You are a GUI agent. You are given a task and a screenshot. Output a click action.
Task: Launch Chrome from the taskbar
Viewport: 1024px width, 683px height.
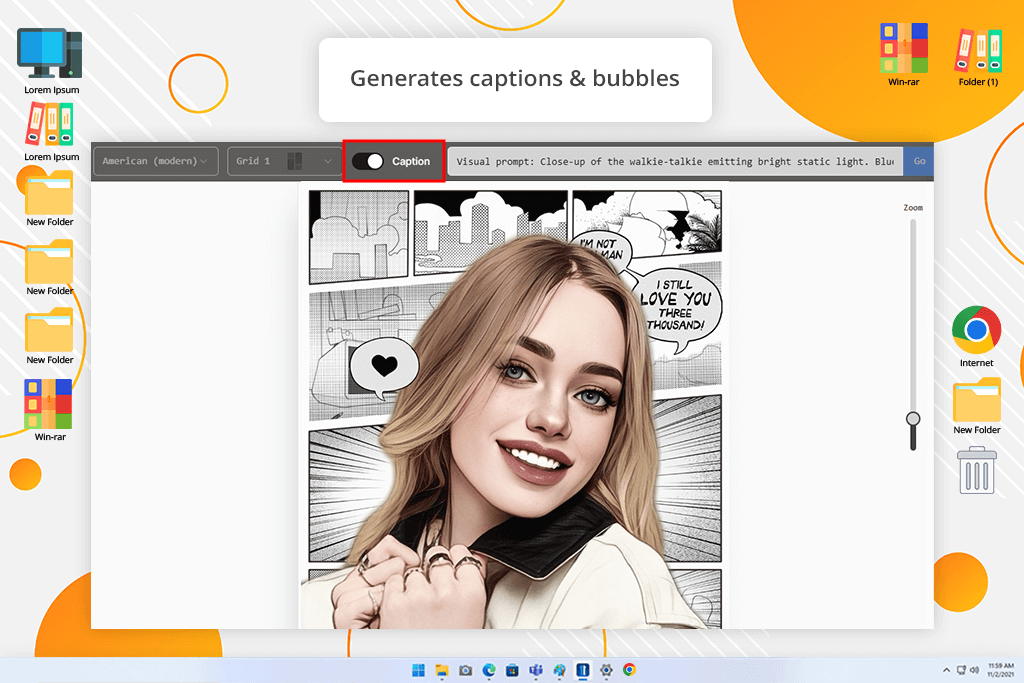click(630, 670)
